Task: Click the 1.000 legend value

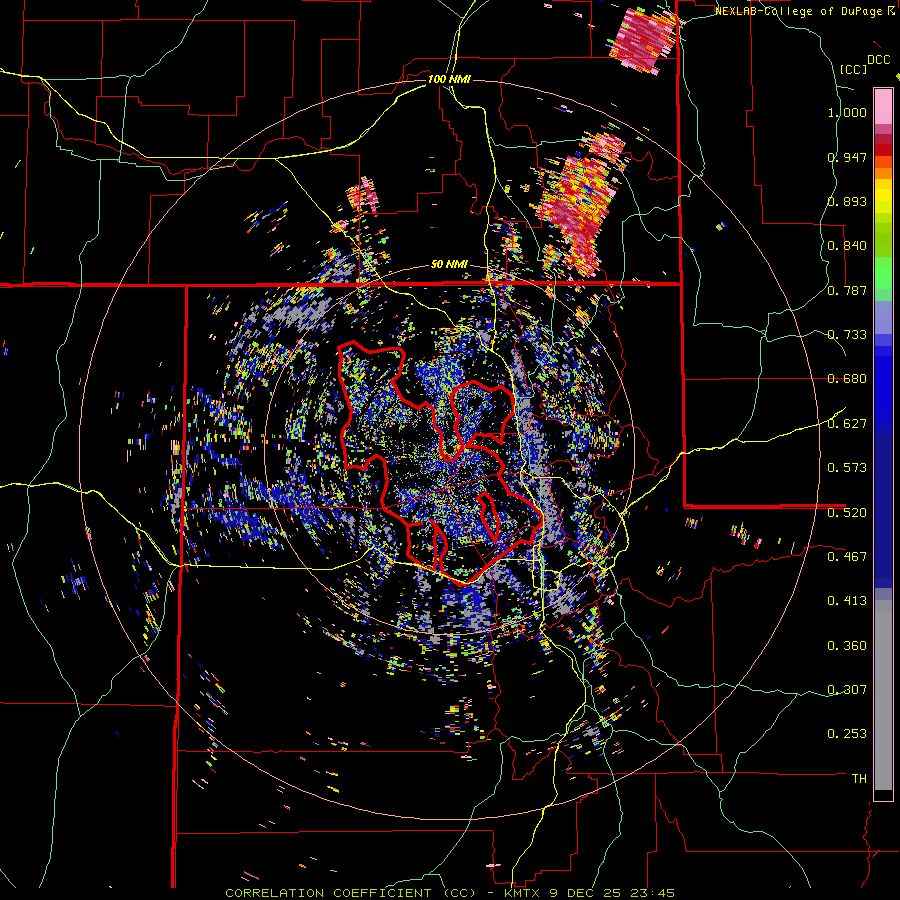Action: [847, 112]
